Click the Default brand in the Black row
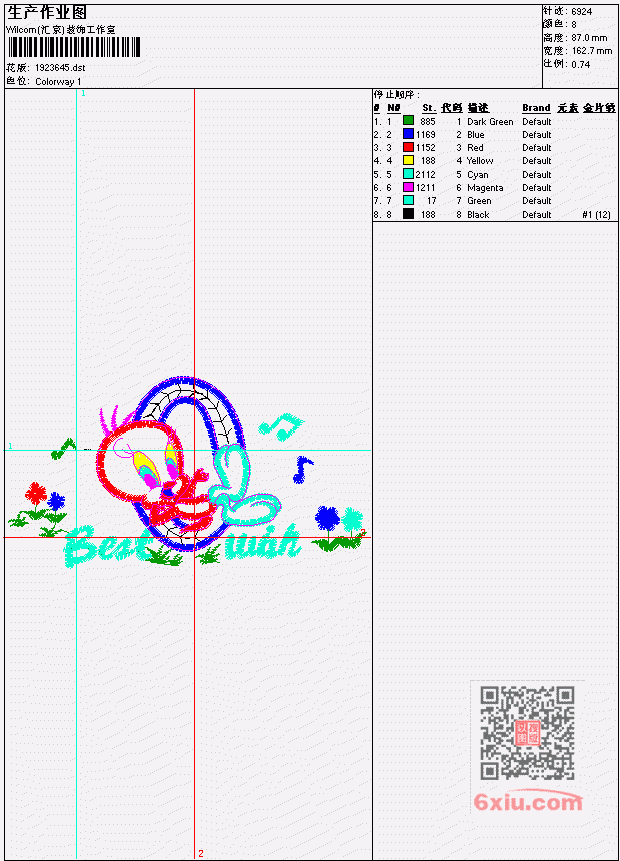 (x=537, y=215)
